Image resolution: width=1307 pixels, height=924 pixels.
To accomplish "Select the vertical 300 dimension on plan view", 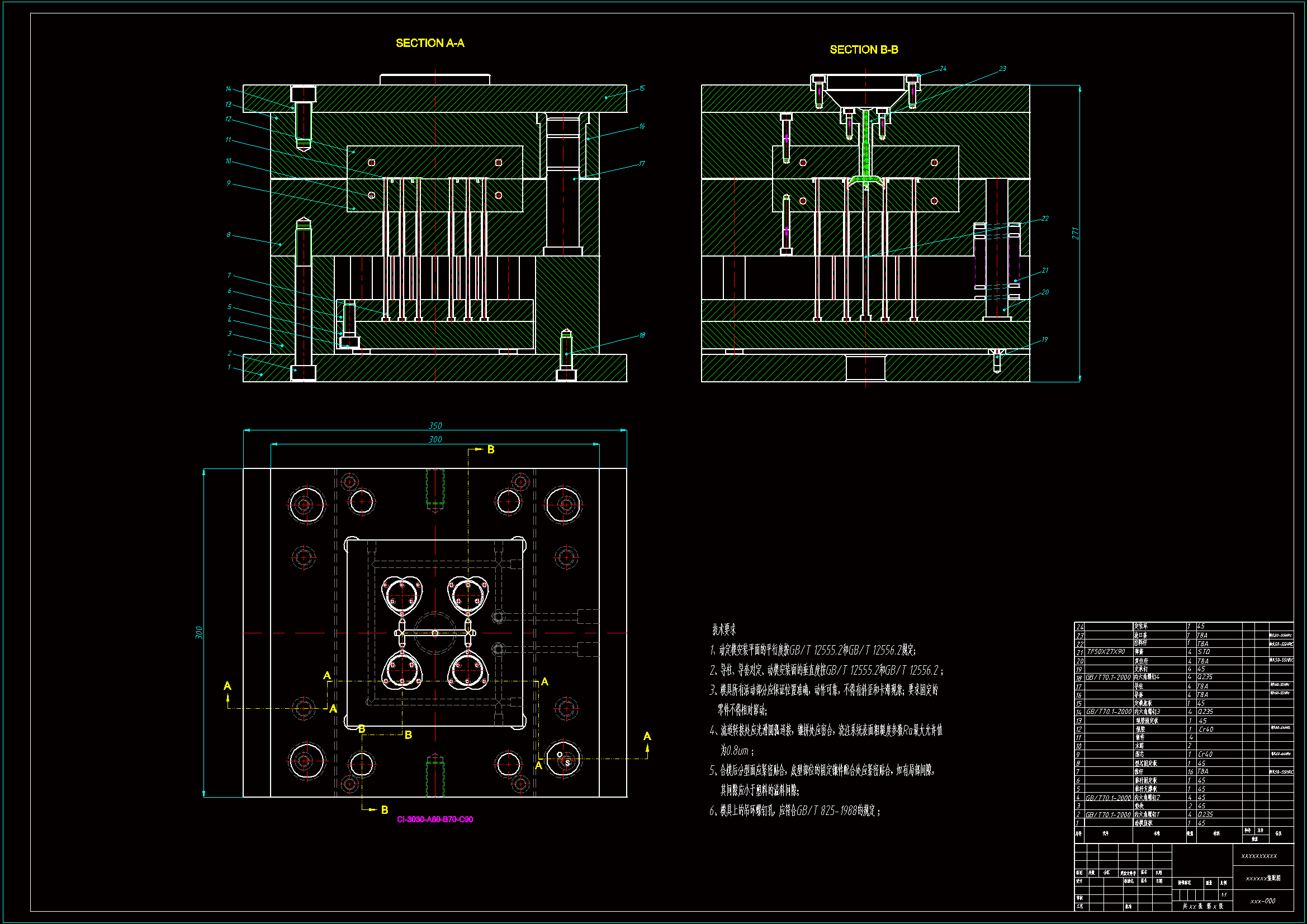I will (x=199, y=633).
